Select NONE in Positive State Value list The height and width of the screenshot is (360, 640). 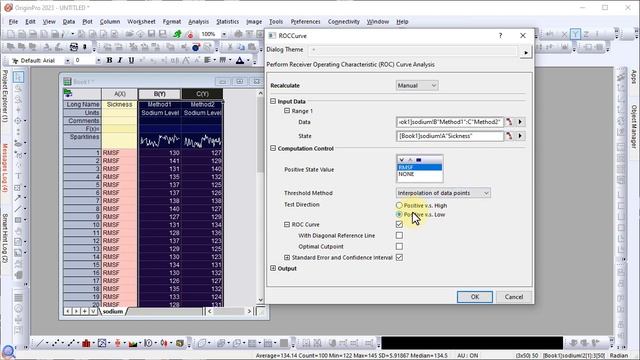pyautogui.click(x=419, y=174)
